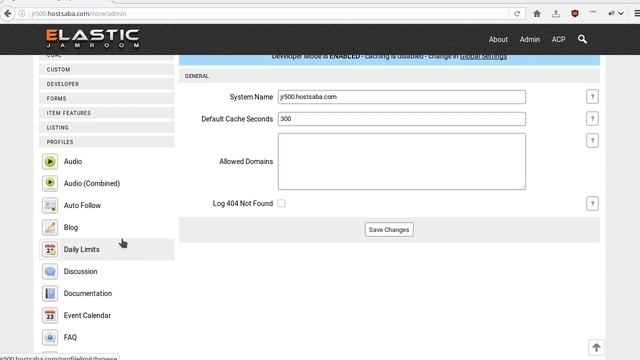The height and width of the screenshot is (360, 640).
Task: Open the FAQ module link
Action: click(70, 338)
